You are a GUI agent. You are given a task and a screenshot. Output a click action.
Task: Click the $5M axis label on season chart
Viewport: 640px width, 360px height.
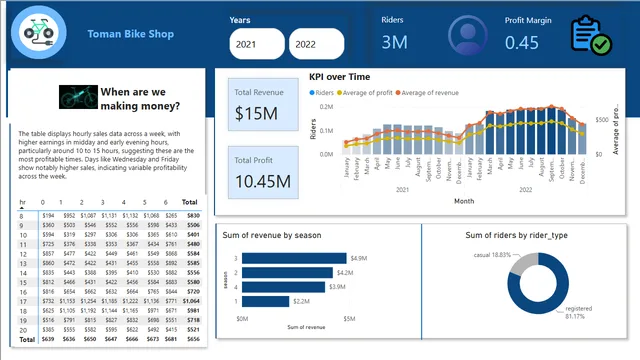[349, 319]
